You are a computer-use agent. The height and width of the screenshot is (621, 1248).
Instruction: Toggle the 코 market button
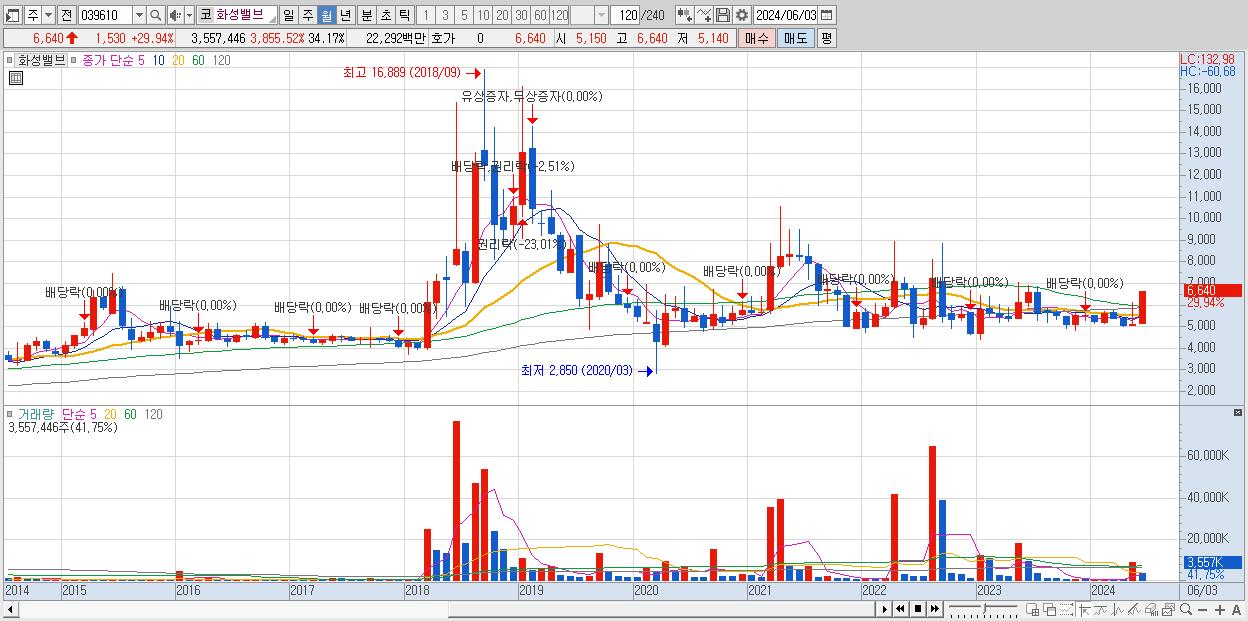205,15
